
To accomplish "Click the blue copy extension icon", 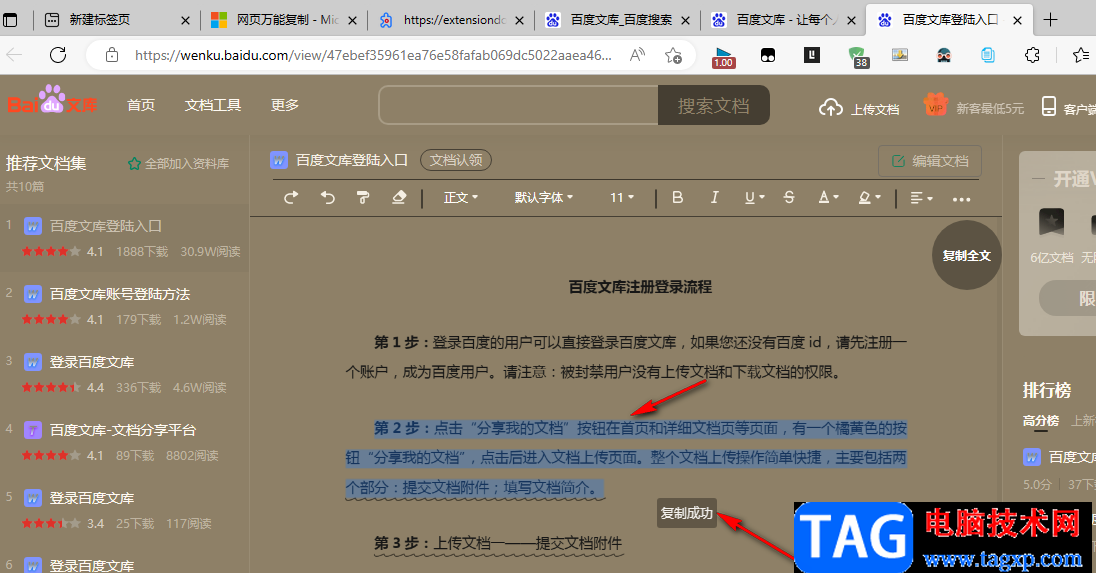I will [988, 55].
